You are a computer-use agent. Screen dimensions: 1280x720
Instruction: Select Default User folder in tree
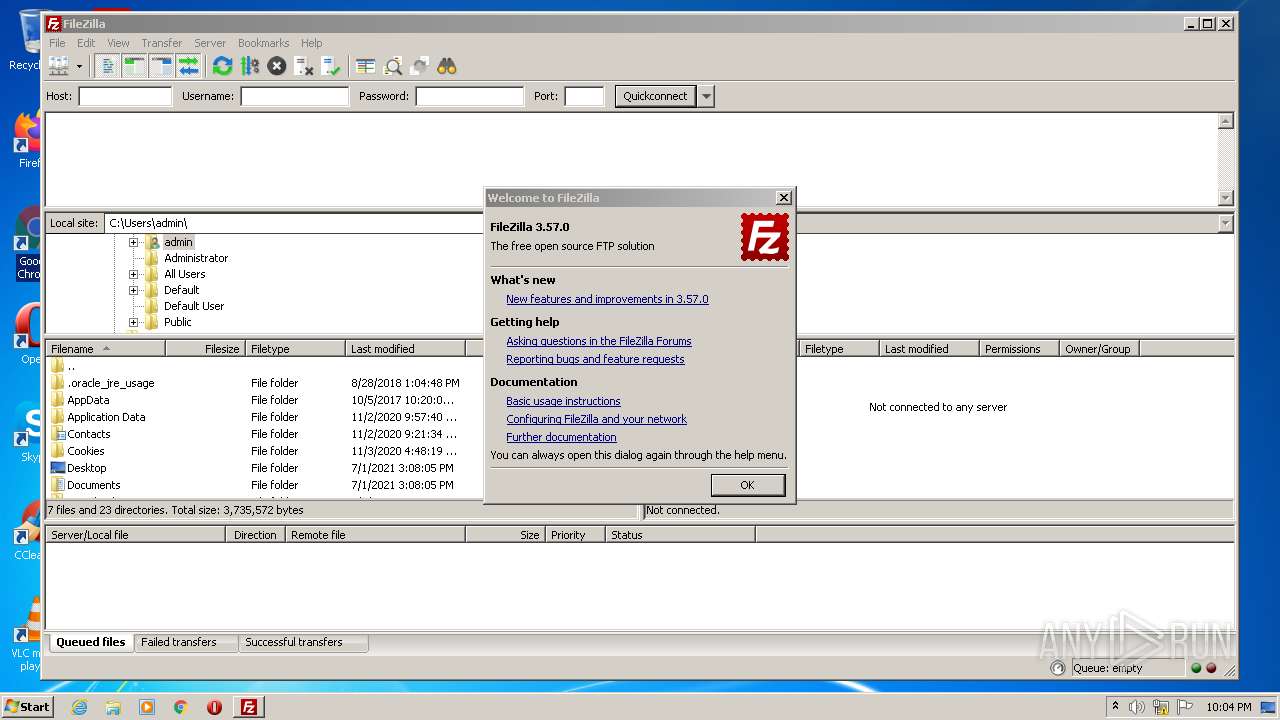pos(194,306)
